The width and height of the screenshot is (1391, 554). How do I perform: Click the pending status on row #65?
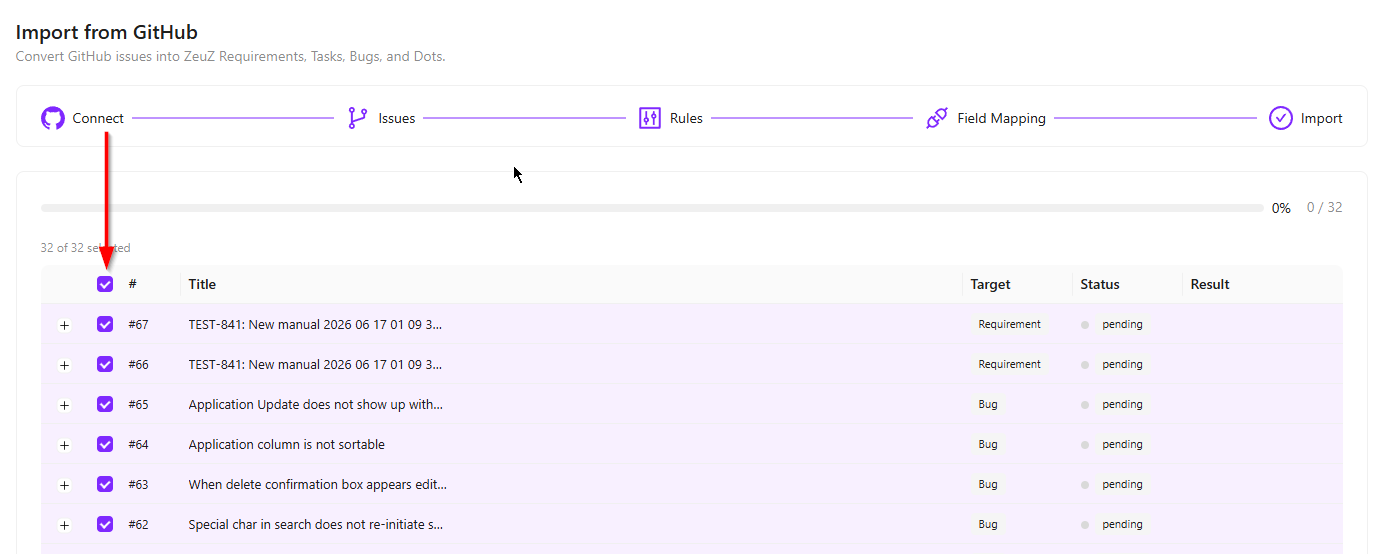(1122, 404)
